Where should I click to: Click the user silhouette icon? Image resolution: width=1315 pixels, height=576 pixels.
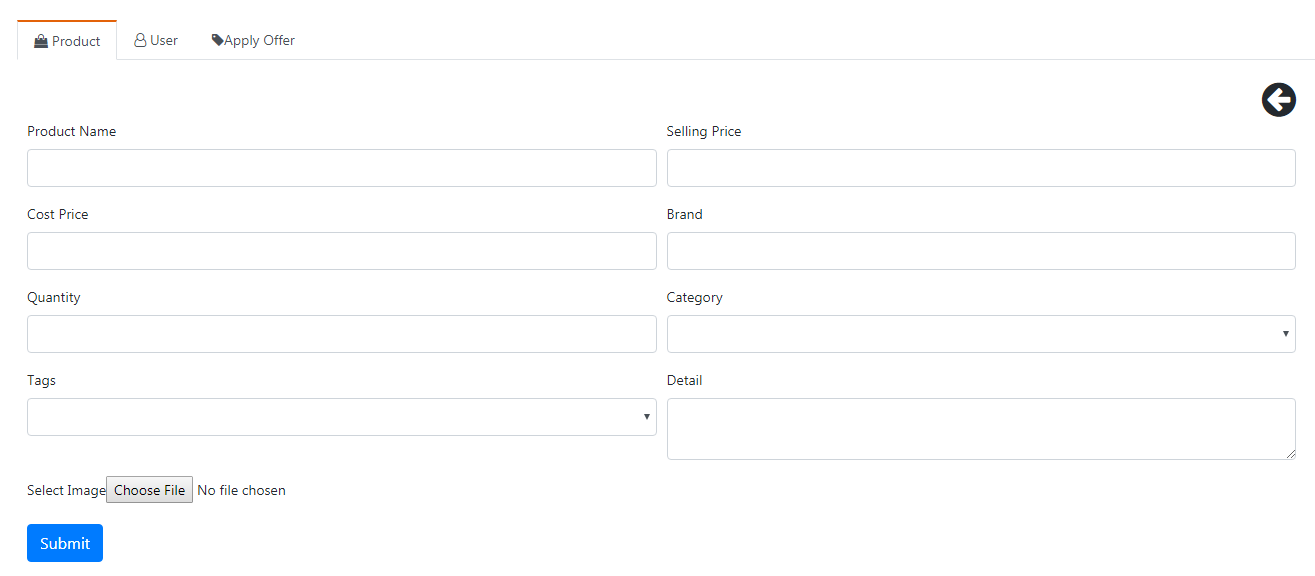[140, 41]
